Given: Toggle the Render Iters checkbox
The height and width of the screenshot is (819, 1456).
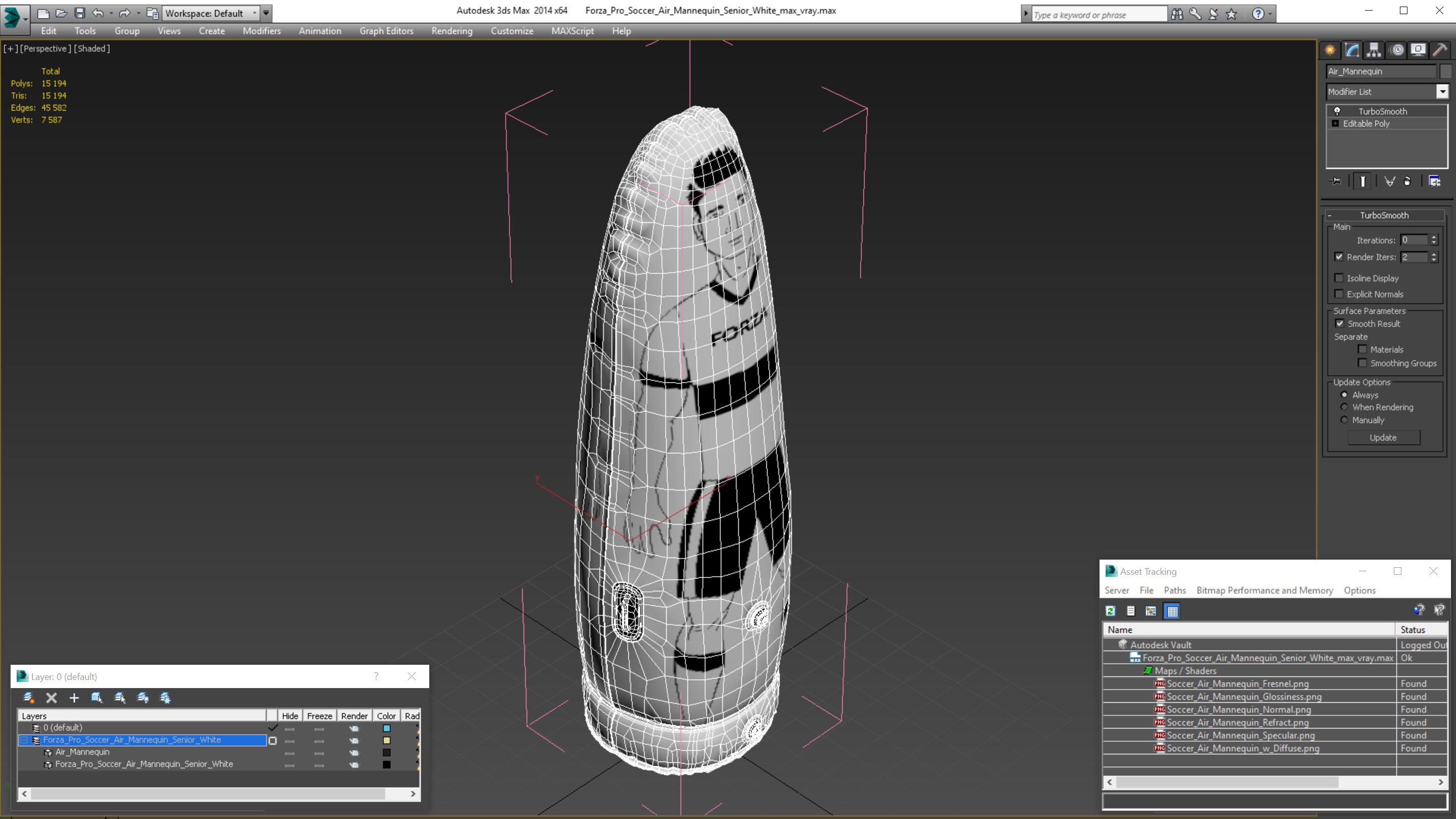Looking at the screenshot, I should coord(1339,257).
